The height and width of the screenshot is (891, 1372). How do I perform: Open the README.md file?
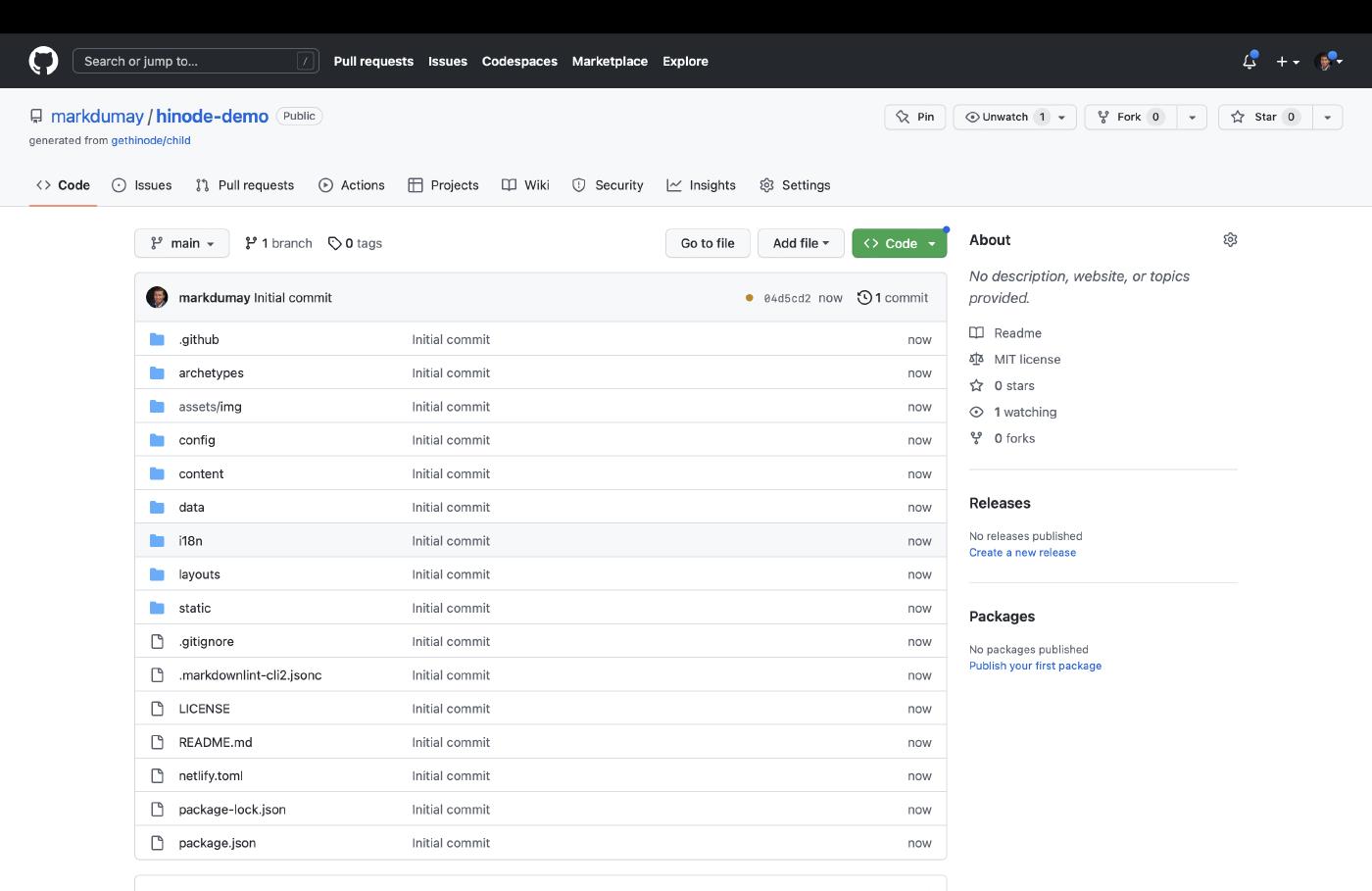[216, 742]
